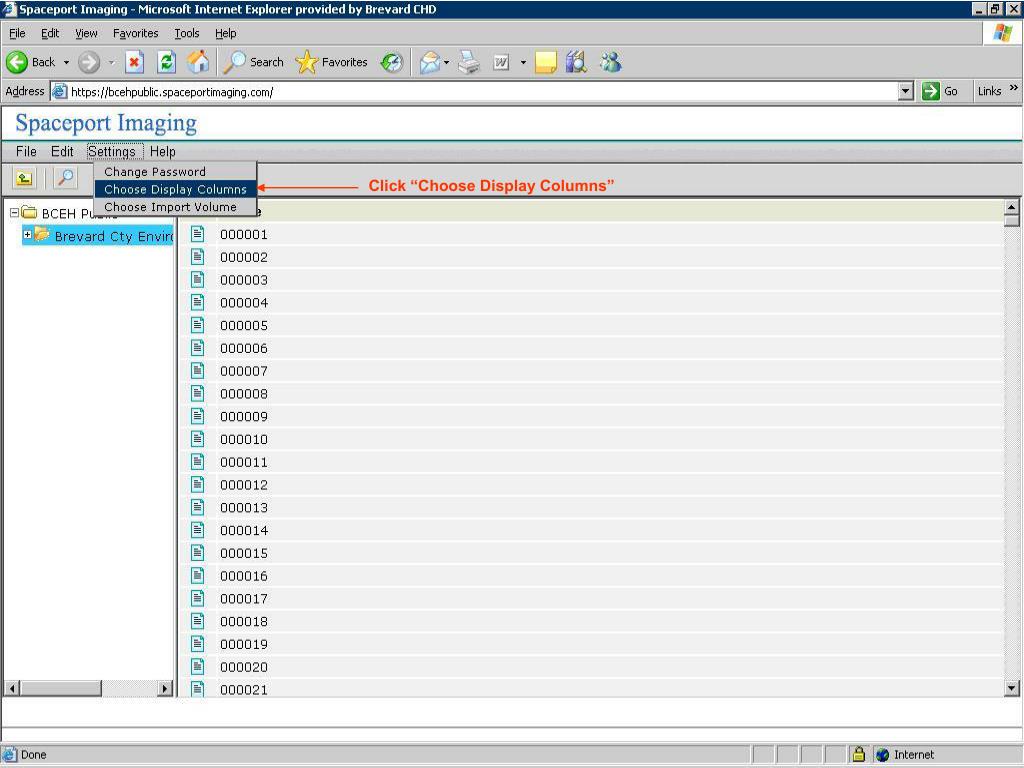Open the Spaceport File menu
Image resolution: width=1024 pixels, height=768 pixels.
tap(26, 152)
